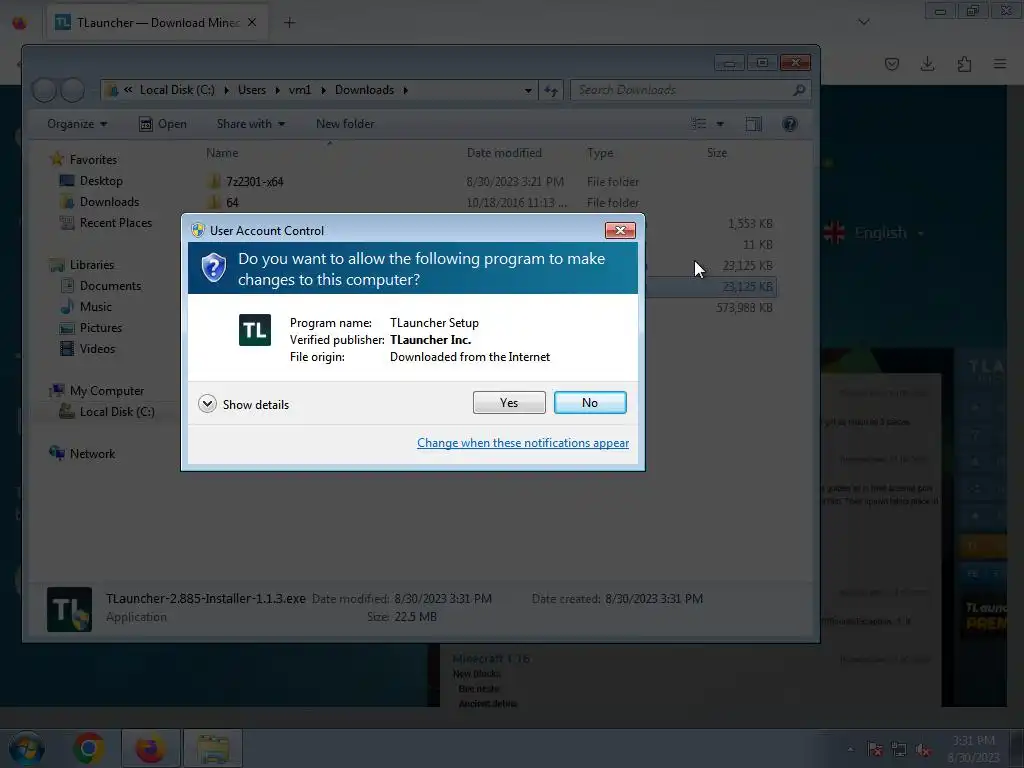Select the folder named 64
Screen dimensions: 1024x768
pos(232,202)
